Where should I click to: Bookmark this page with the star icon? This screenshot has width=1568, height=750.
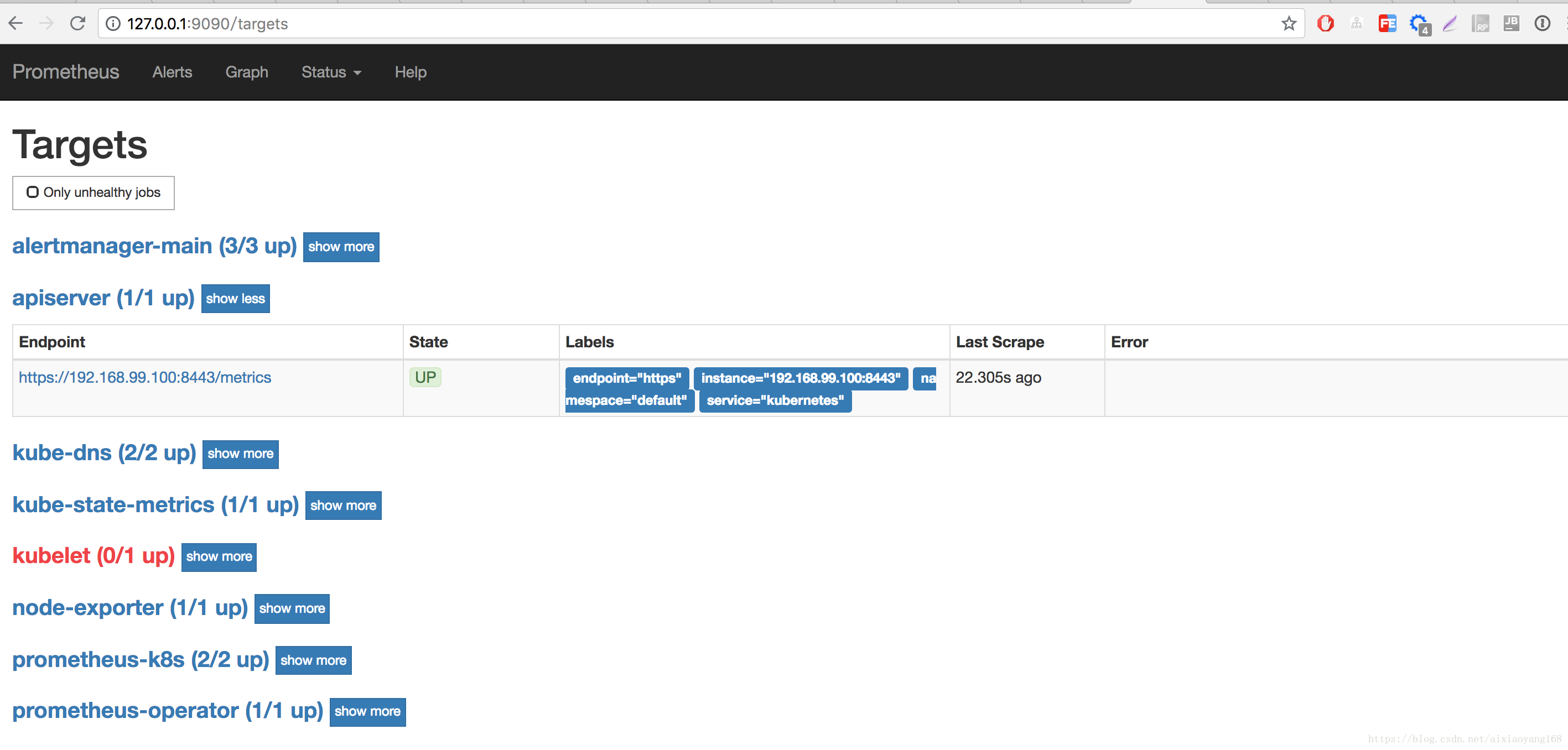[x=1289, y=24]
